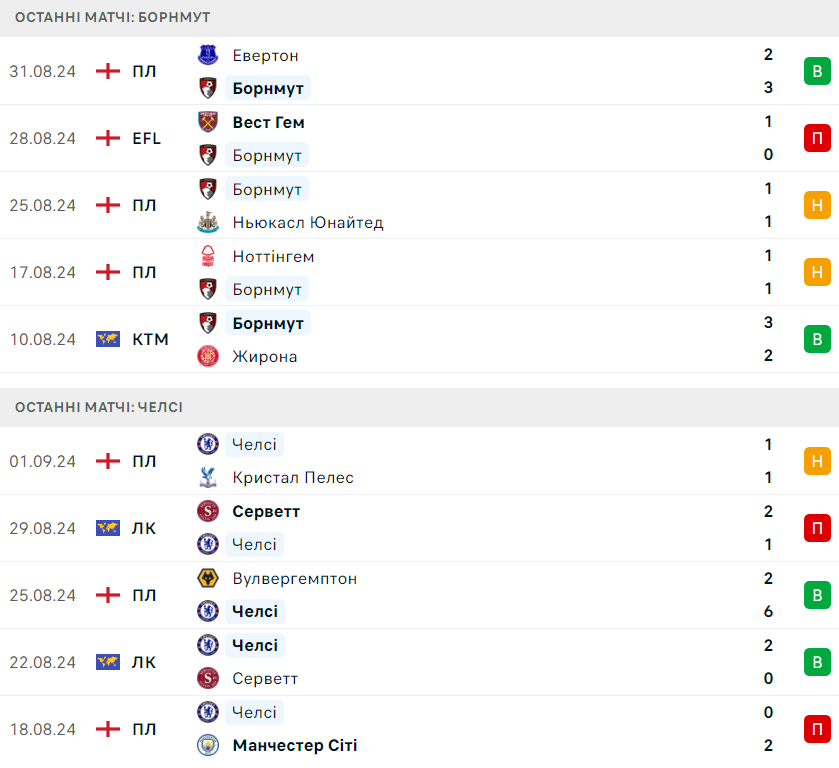Click the Servette crest in 29.08.24 match

point(208,511)
